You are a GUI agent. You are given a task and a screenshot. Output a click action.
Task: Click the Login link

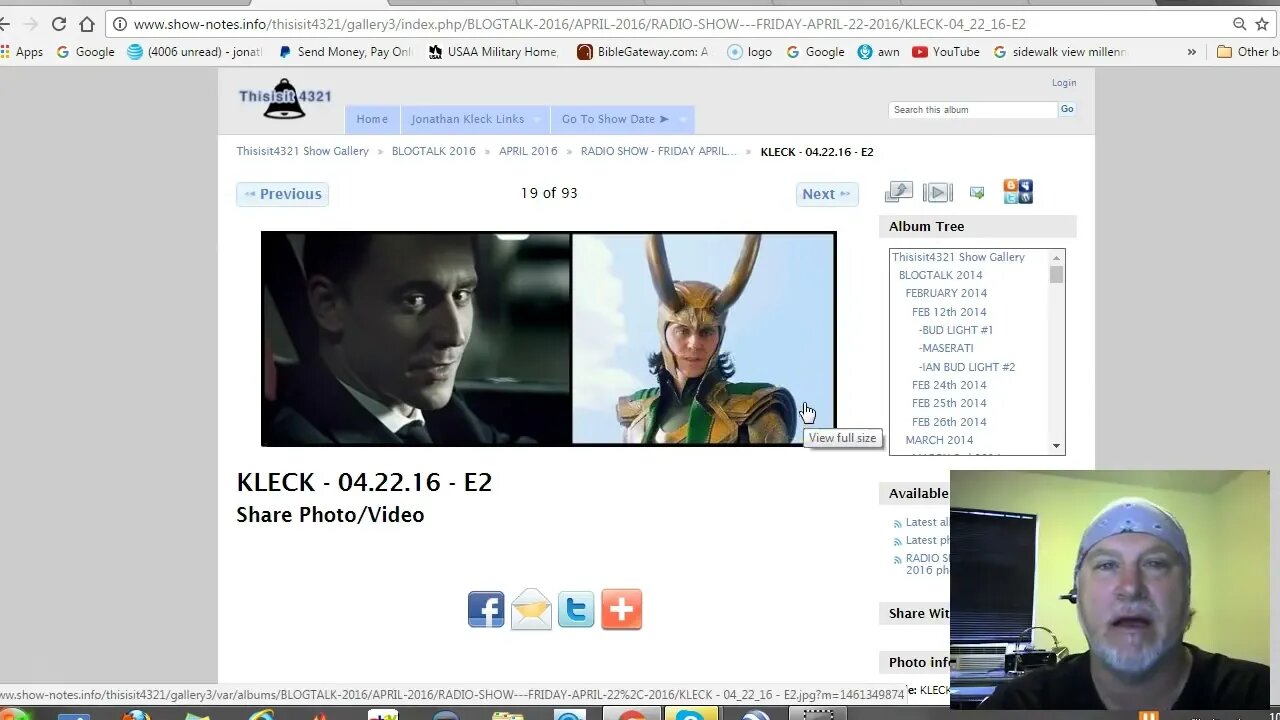pyautogui.click(x=1064, y=83)
